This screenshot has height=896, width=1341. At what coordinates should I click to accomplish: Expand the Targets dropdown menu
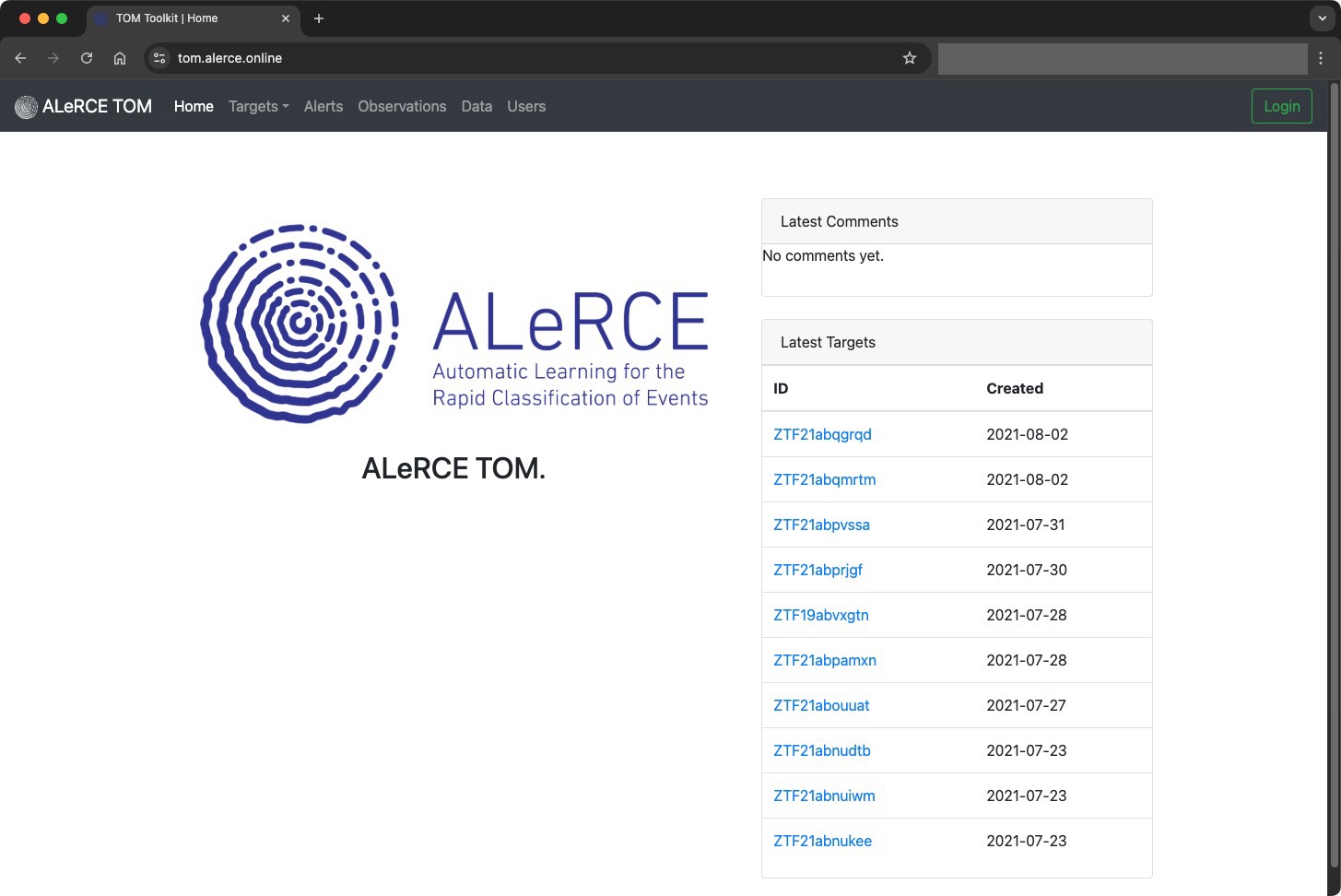[x=258, y=107]
